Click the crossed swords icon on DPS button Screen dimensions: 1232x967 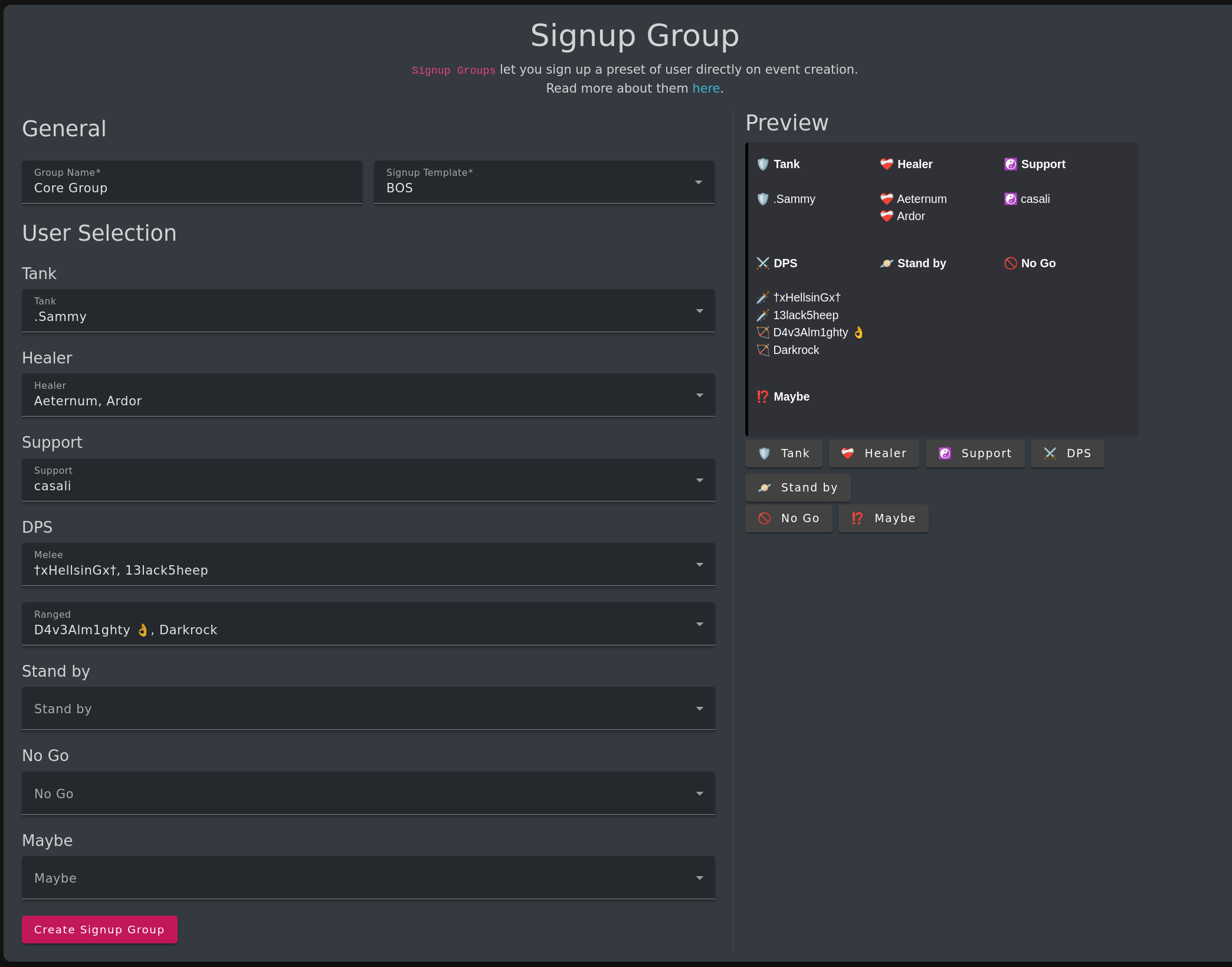pyautogui.click(x=1050, y=453)
